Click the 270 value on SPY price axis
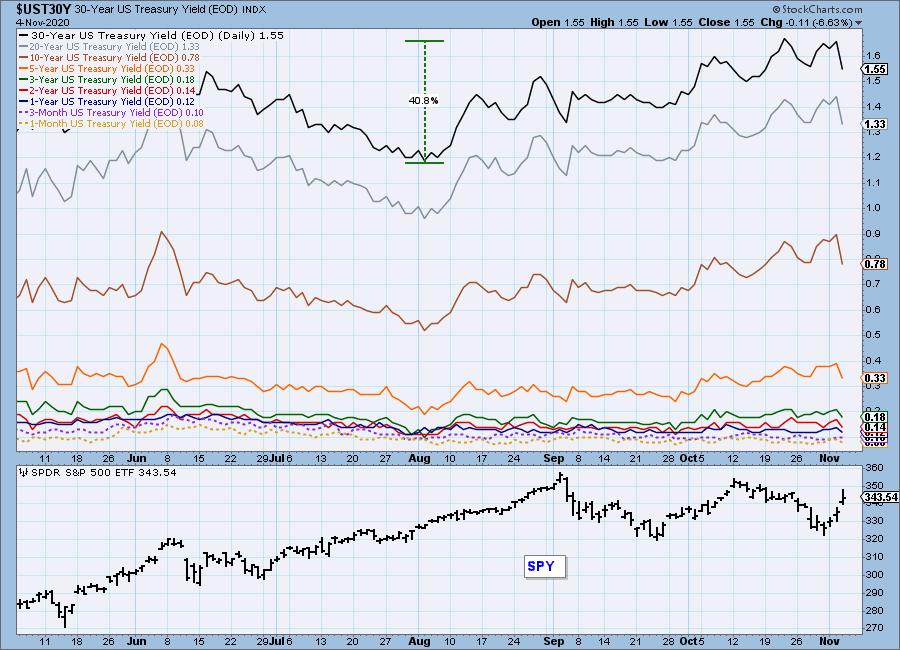This screenshot has height=650, width=900. point(875,628)
